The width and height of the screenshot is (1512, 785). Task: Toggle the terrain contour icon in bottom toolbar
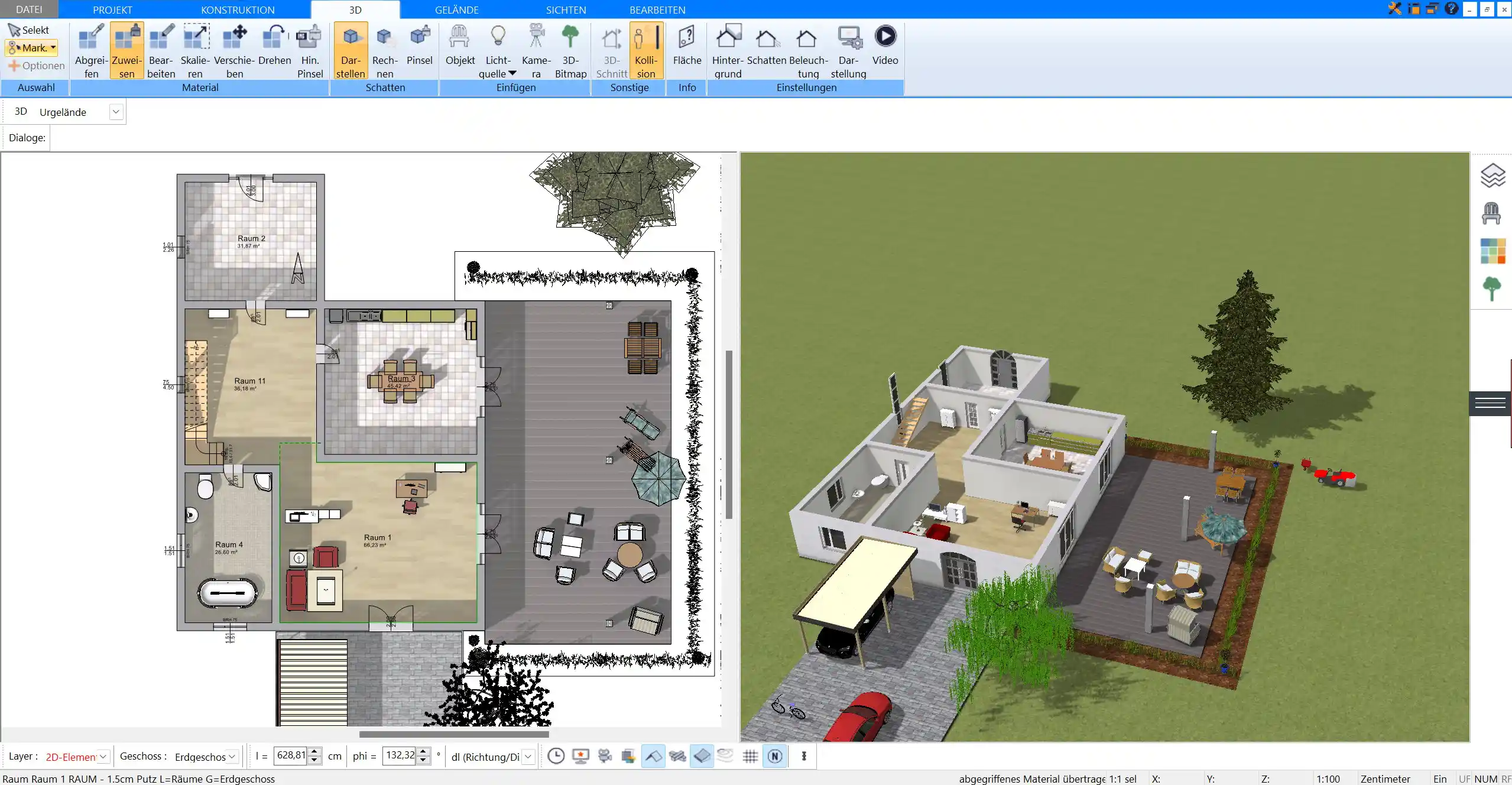[x=726, y=755]
